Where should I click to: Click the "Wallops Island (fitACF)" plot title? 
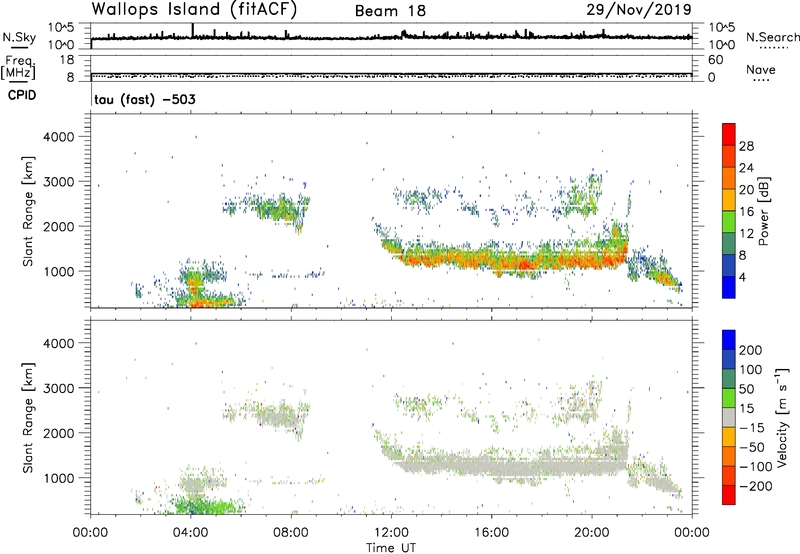click(x=194, y=10)
